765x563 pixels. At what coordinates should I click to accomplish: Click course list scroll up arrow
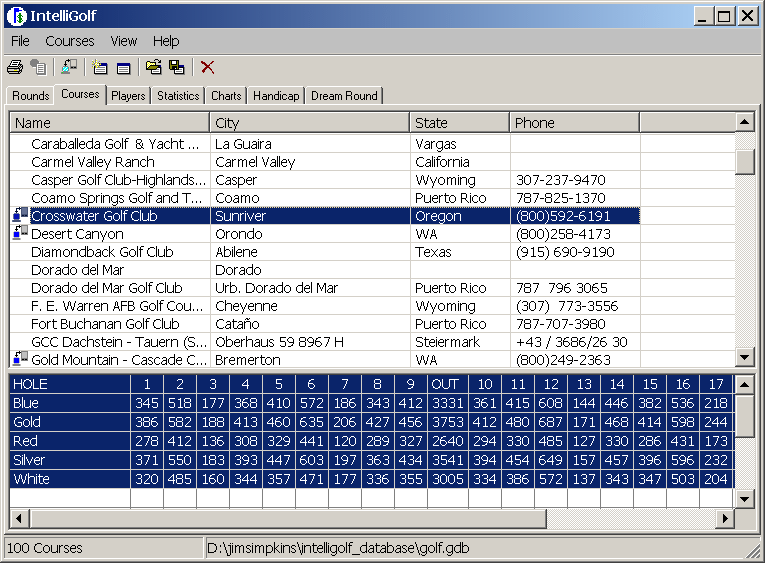point(745,121)
